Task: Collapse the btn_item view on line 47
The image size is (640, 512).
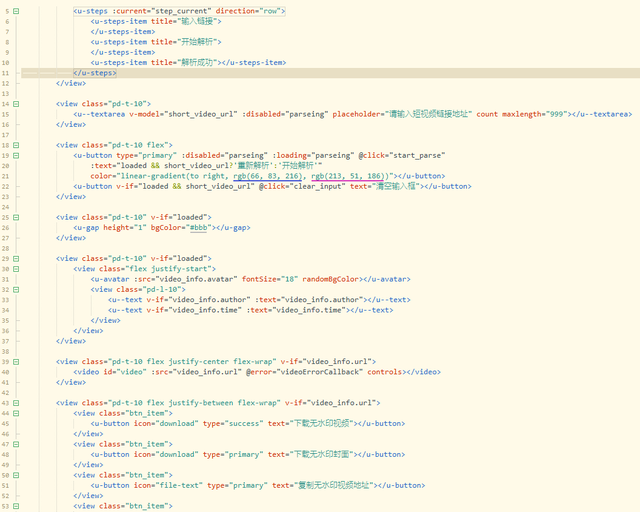Action: point(16,444)
